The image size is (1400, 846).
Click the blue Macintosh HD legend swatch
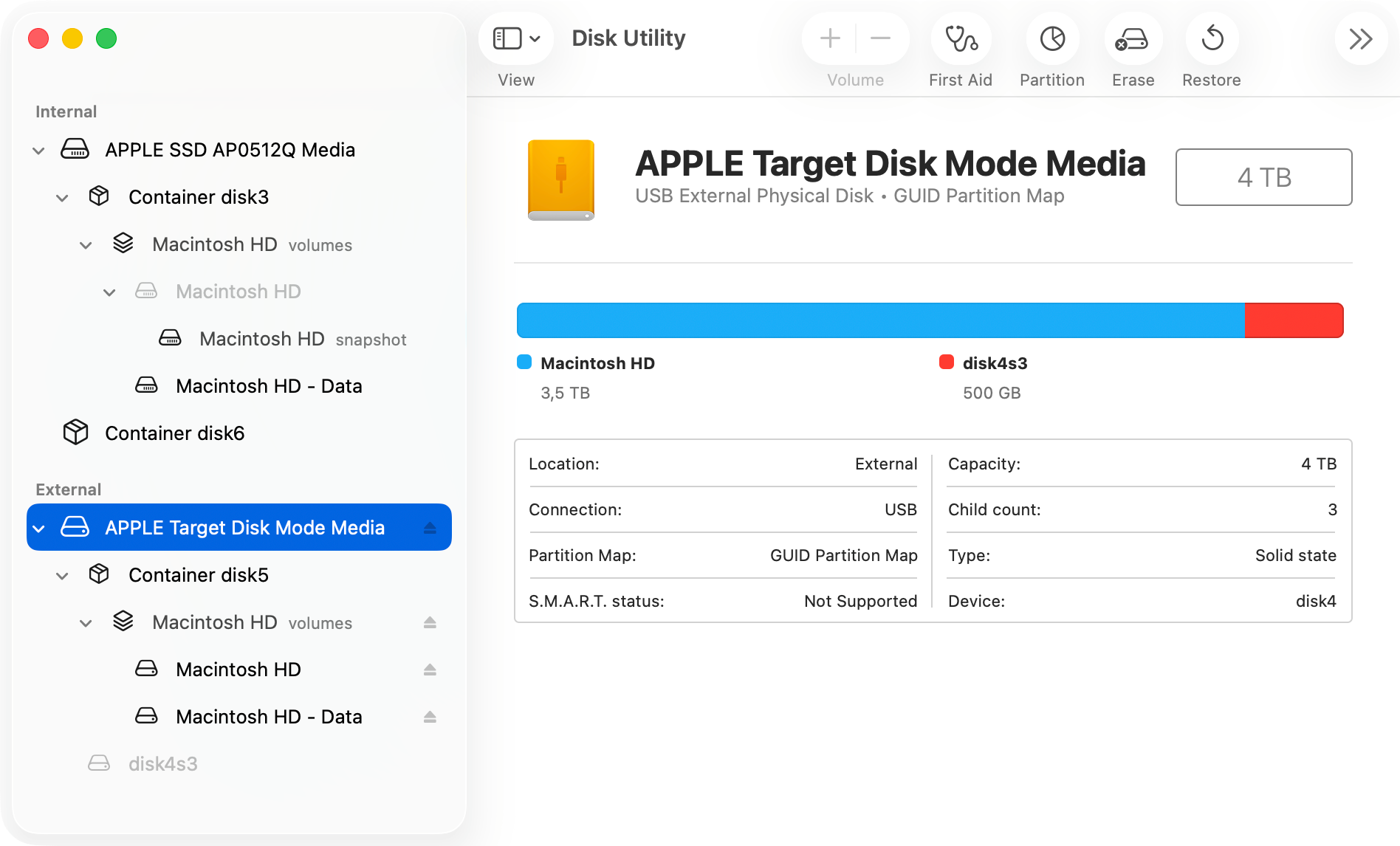[524, 362]
